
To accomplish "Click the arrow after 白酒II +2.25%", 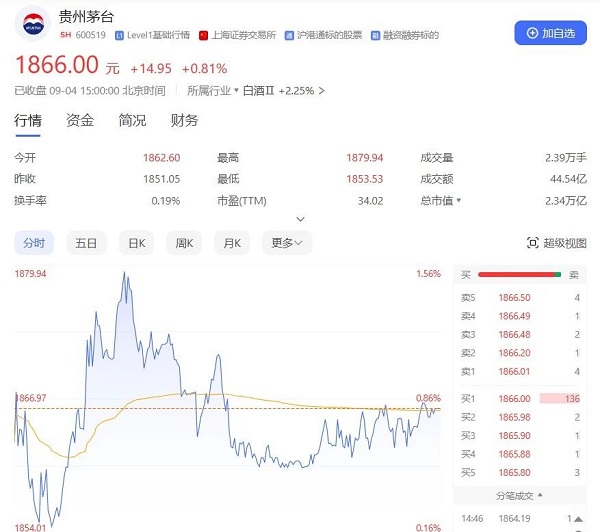I will pyautogui.click(x=322, y=91).
